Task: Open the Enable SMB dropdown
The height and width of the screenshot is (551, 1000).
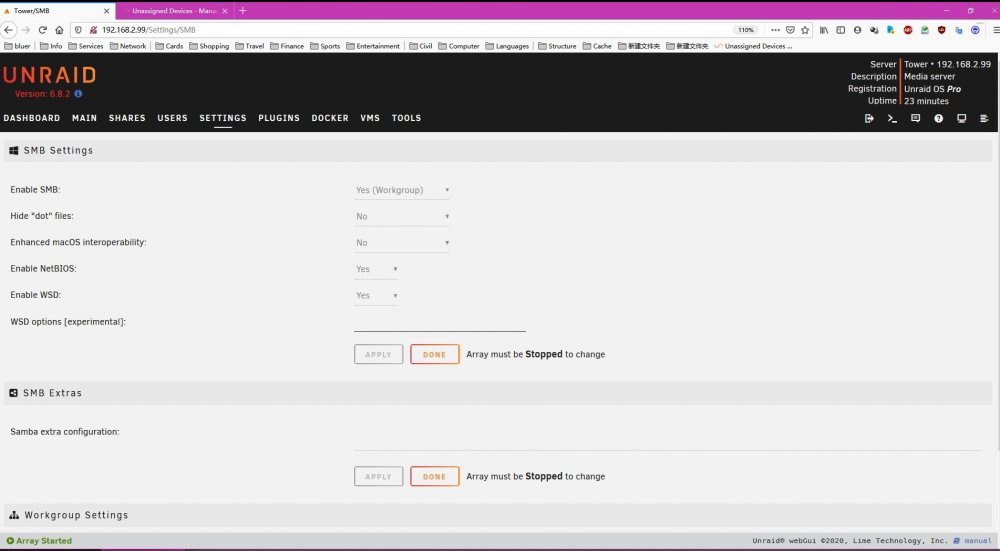Action: point(402,190)
